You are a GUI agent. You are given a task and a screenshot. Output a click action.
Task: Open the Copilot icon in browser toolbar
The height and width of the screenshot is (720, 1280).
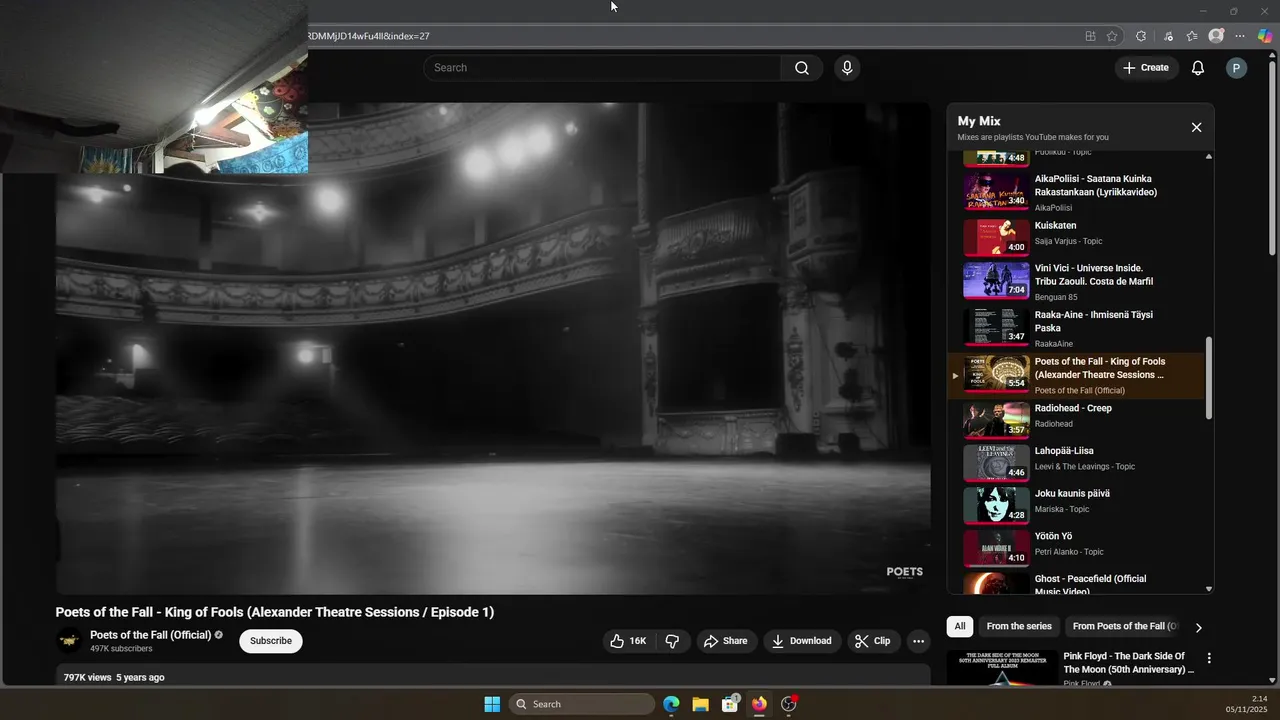click(1265, 36)
